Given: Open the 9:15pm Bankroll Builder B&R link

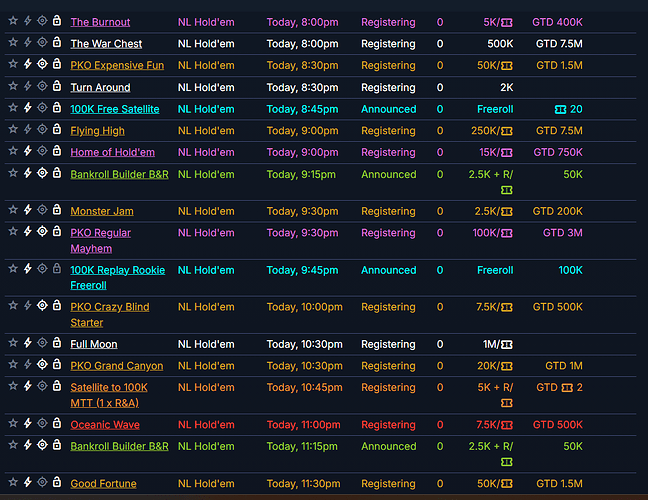Looking at the screenshot, I should [x=119, y=174].
